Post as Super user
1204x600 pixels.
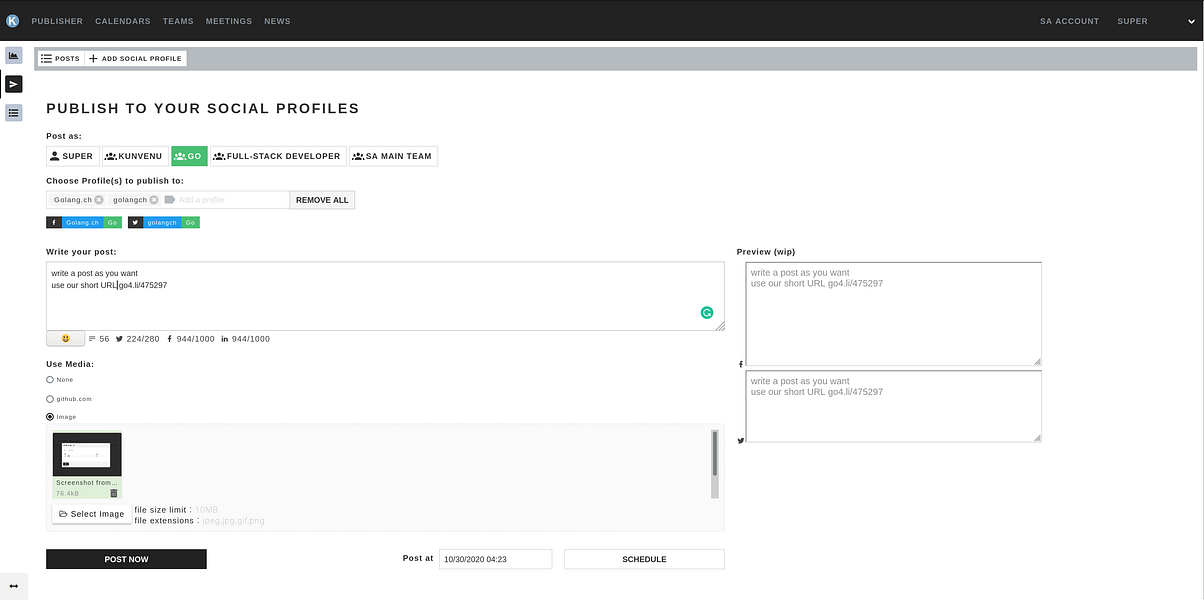click(72, 156)
